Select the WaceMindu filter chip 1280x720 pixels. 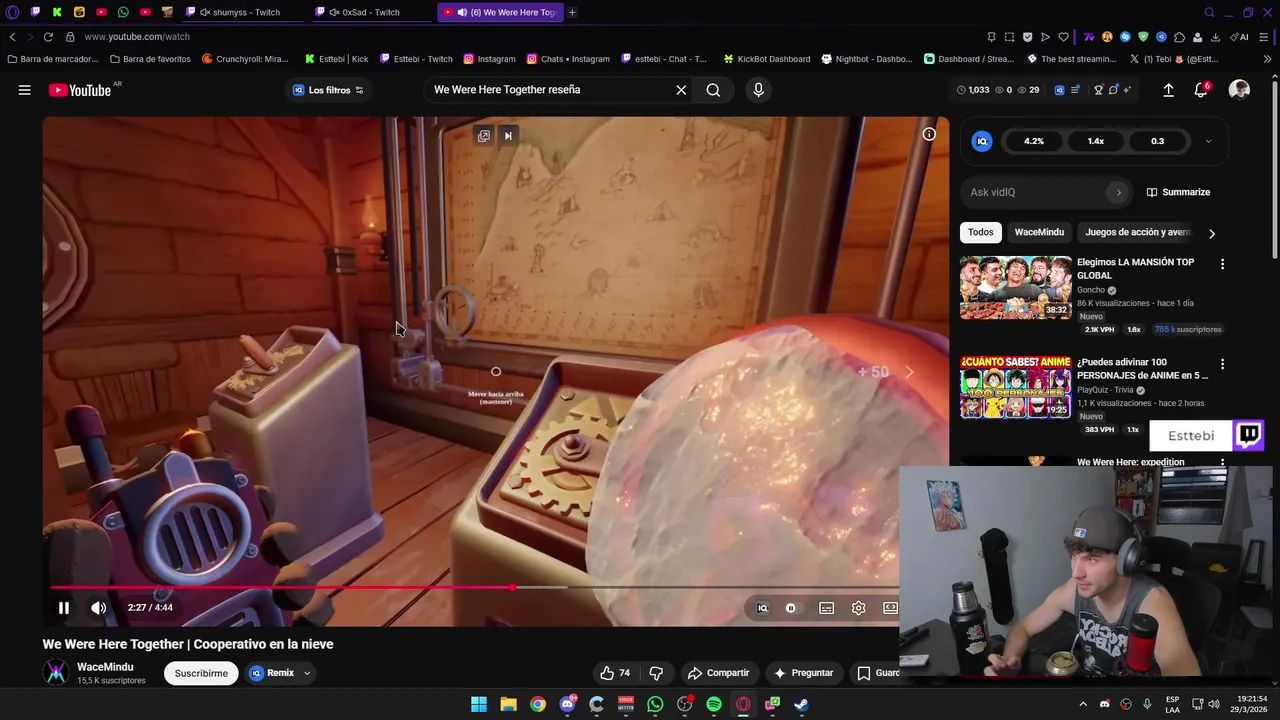(1039, 232)
